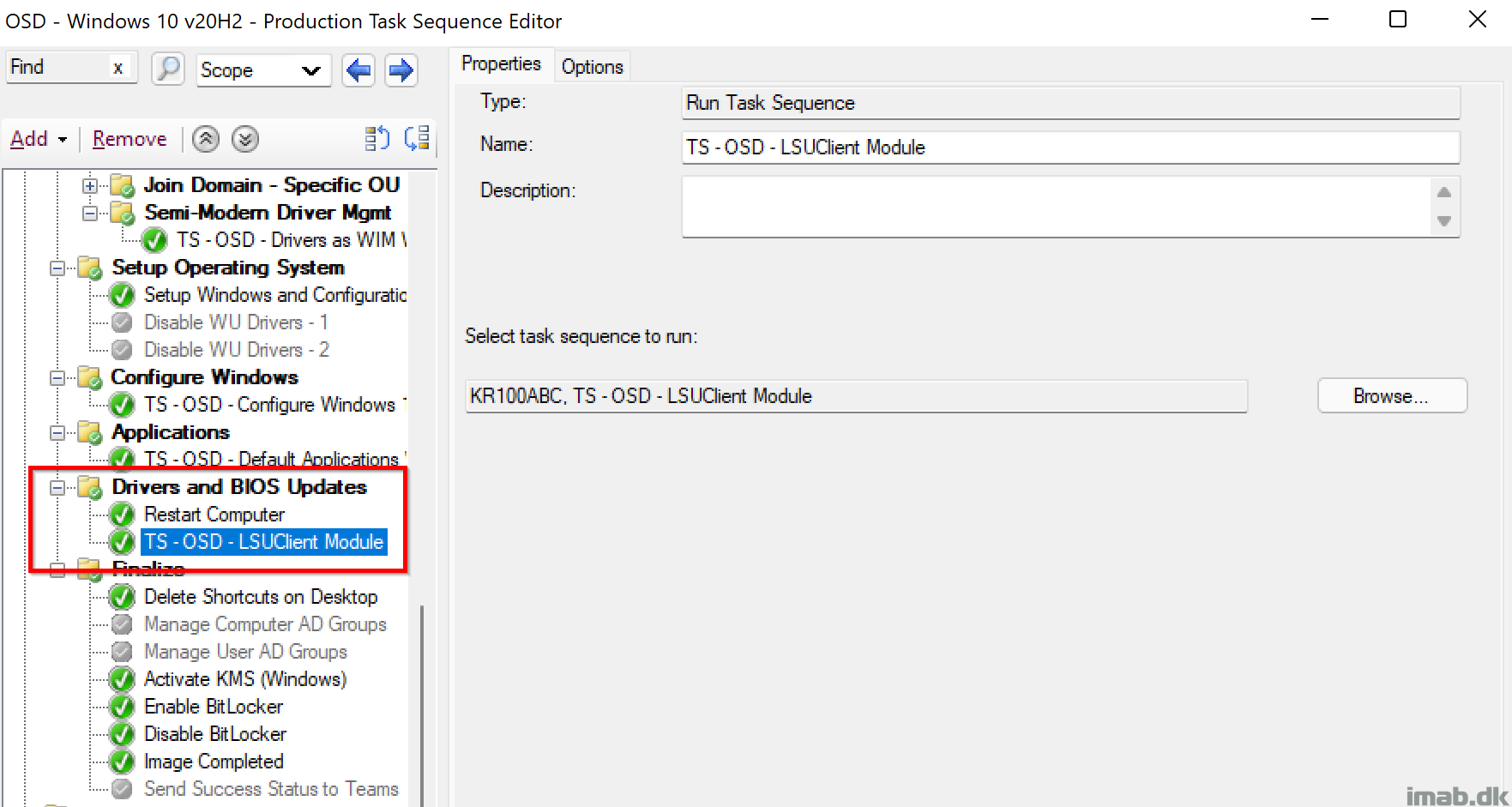Select Drivers and BIOS Updates group
The image size is (1512, 807).
[239, 487]
